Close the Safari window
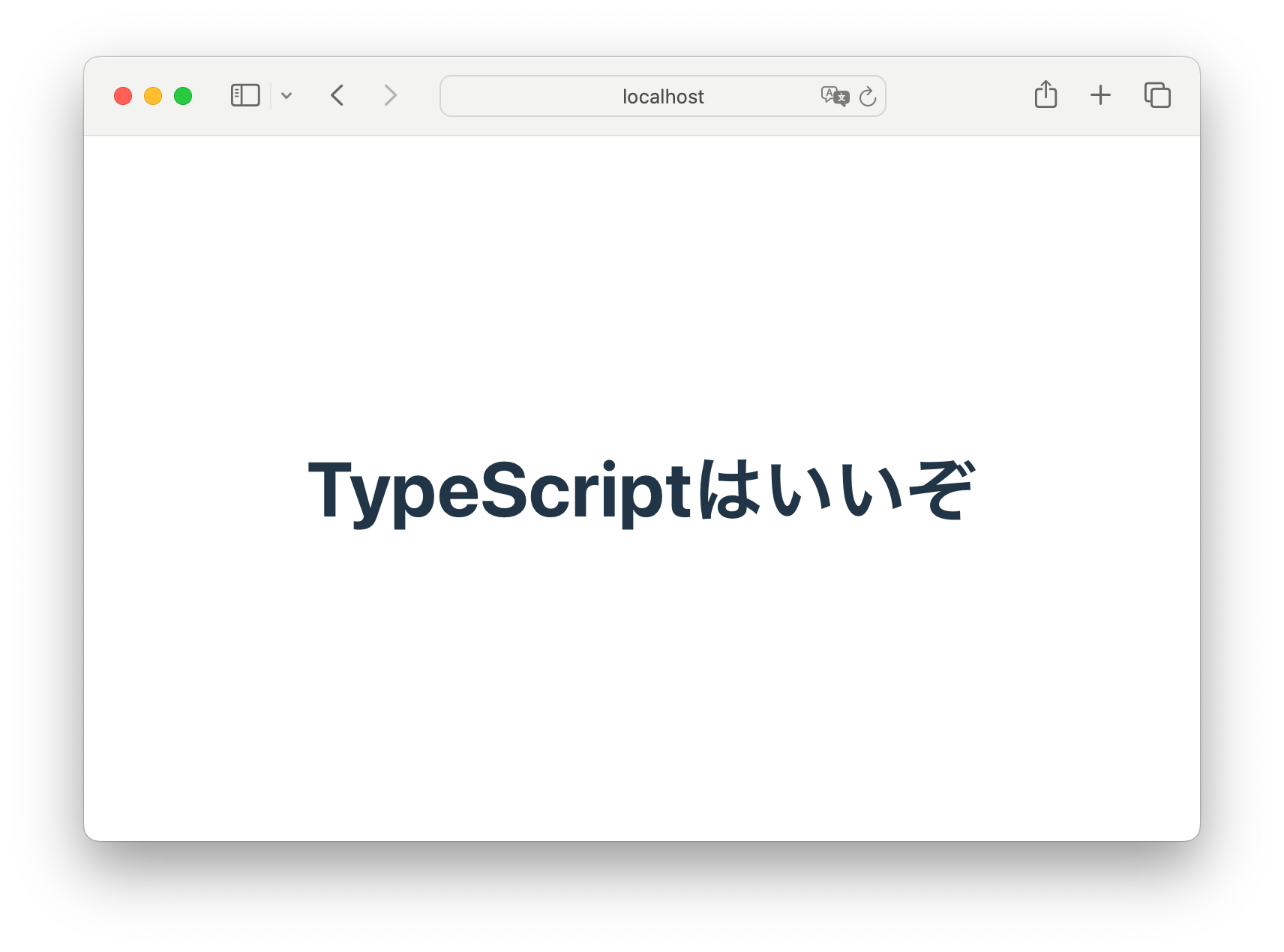Image resolution: width=1284 pixels, height=952 pixels. pos(124,95)
